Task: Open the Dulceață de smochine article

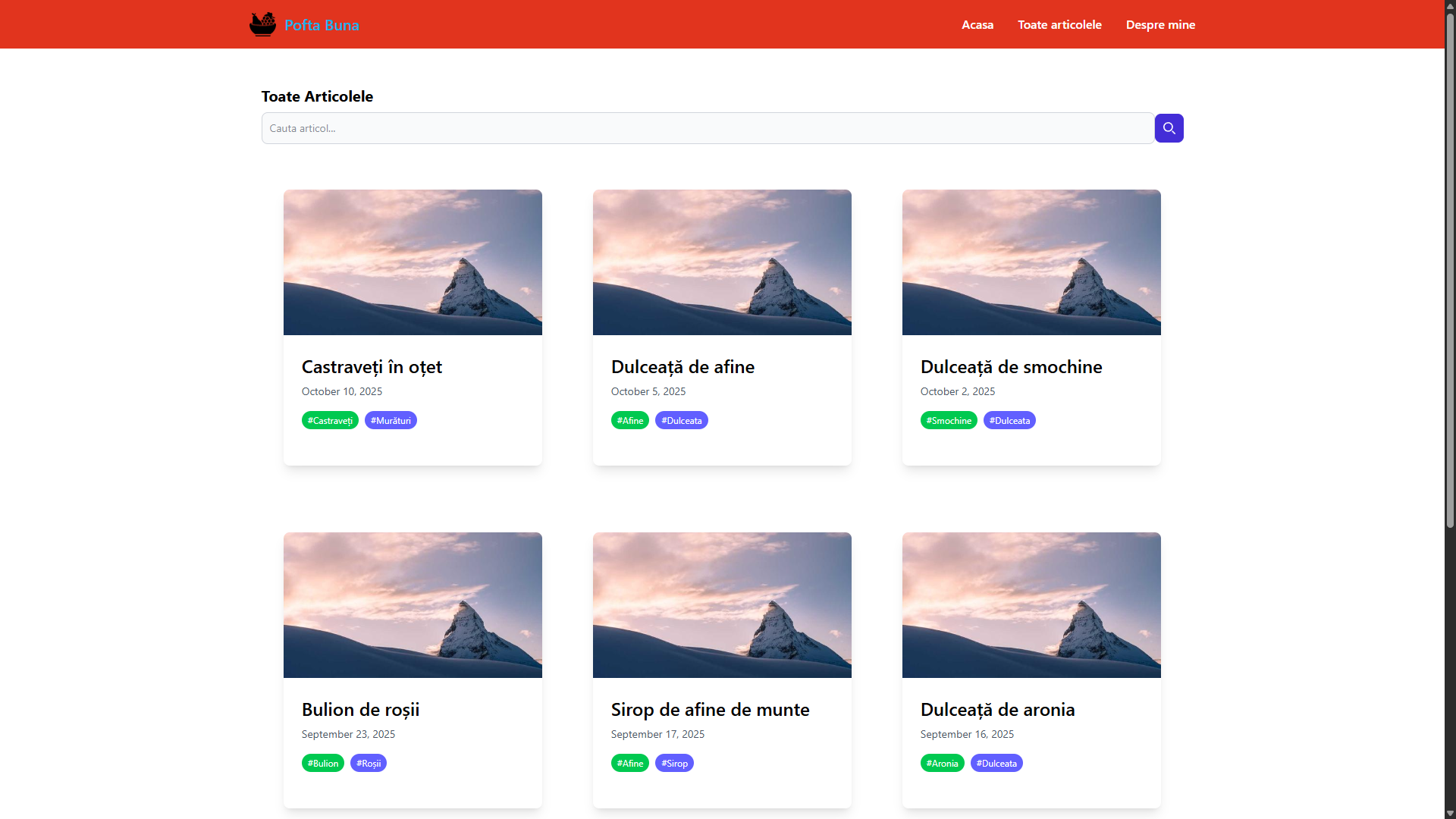Action: point(1010,367)
